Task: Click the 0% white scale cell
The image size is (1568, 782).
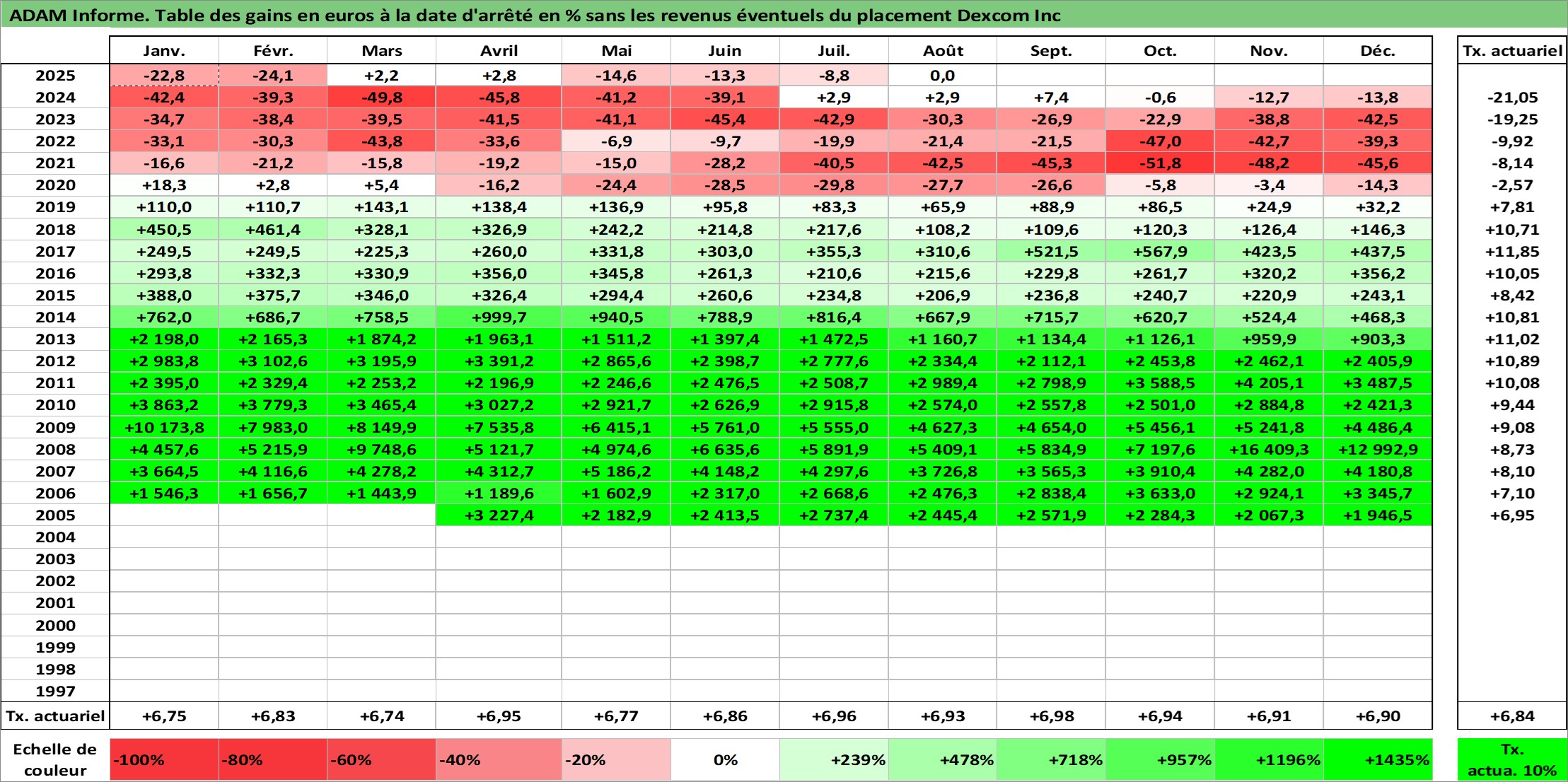Action: (725, 760)
